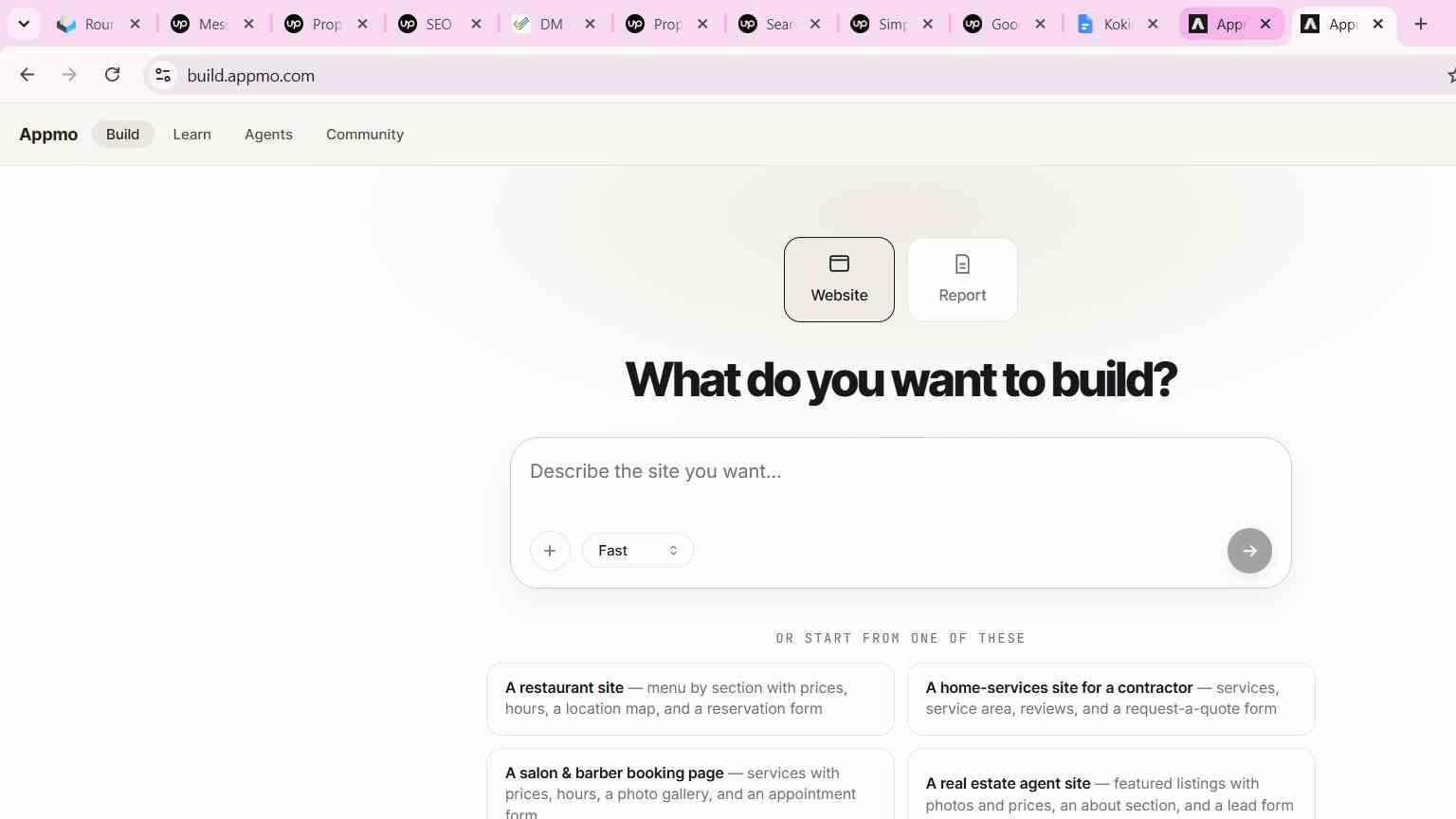Select the Report build type
Screen dimensions: 1456x819
pyautogui.click(x=962, y=280)
